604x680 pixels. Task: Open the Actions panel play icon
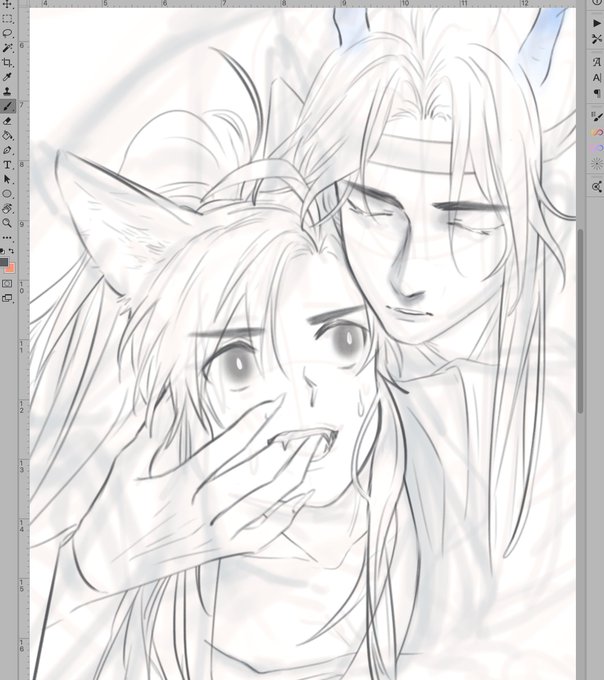click(597, 23)
